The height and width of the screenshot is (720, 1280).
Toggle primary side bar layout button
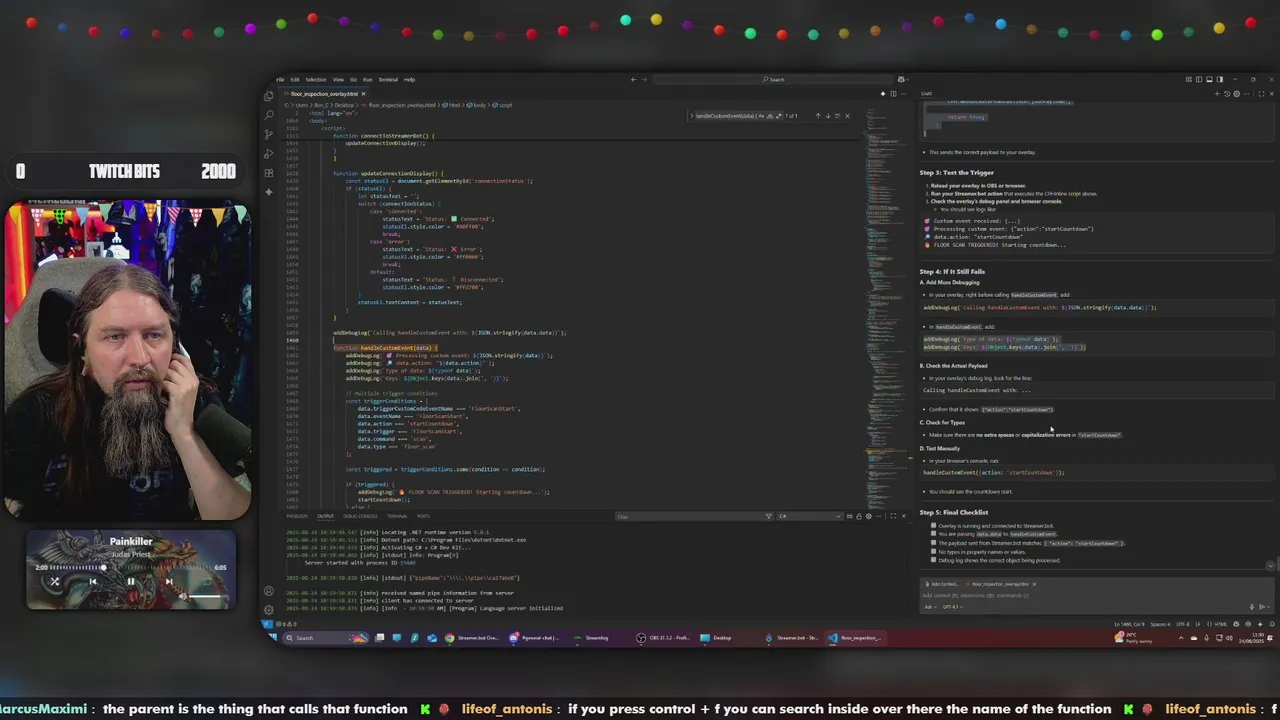[x=1199, y=79]
